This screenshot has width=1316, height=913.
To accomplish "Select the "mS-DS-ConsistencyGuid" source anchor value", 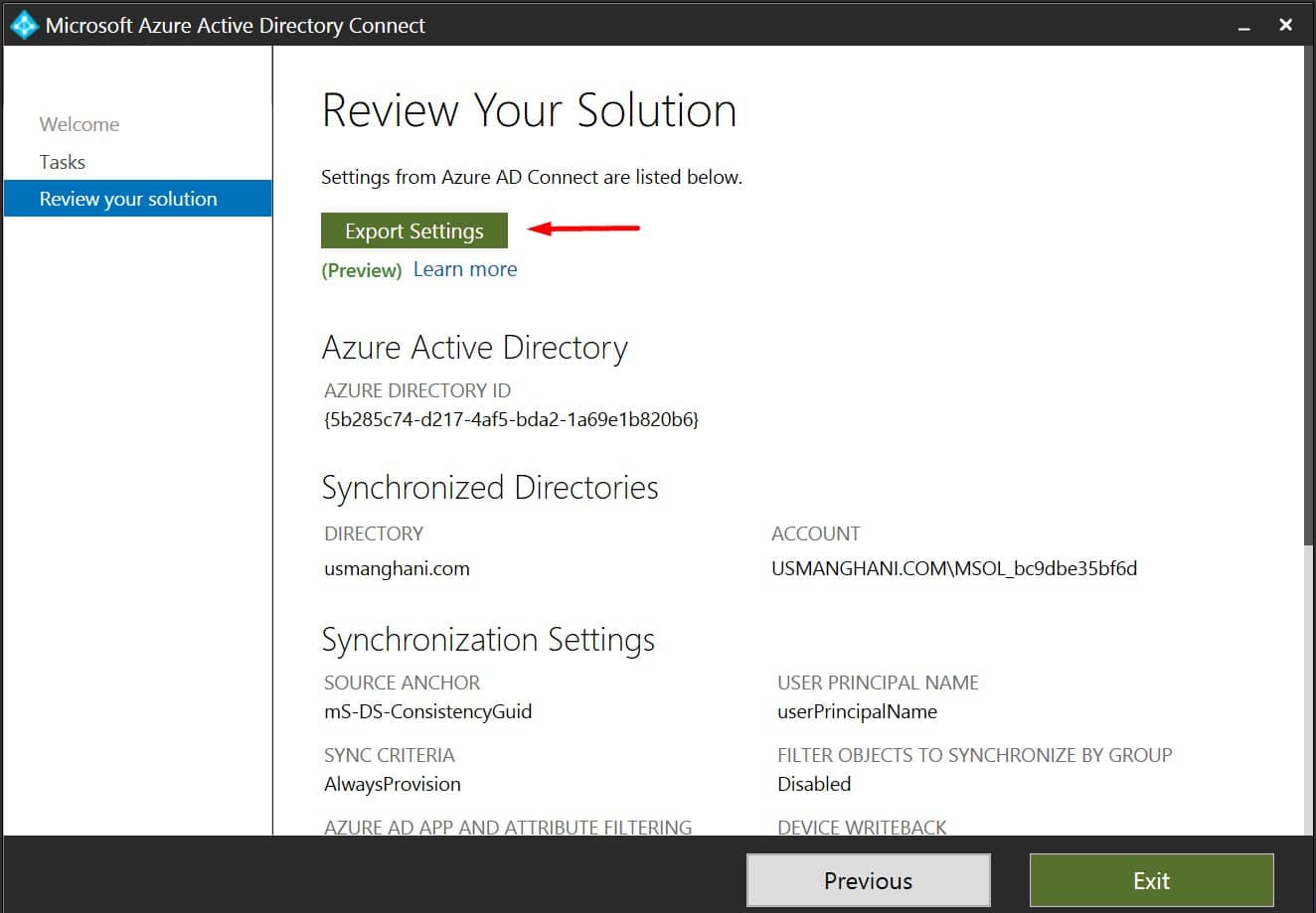I will click(427, 711).
